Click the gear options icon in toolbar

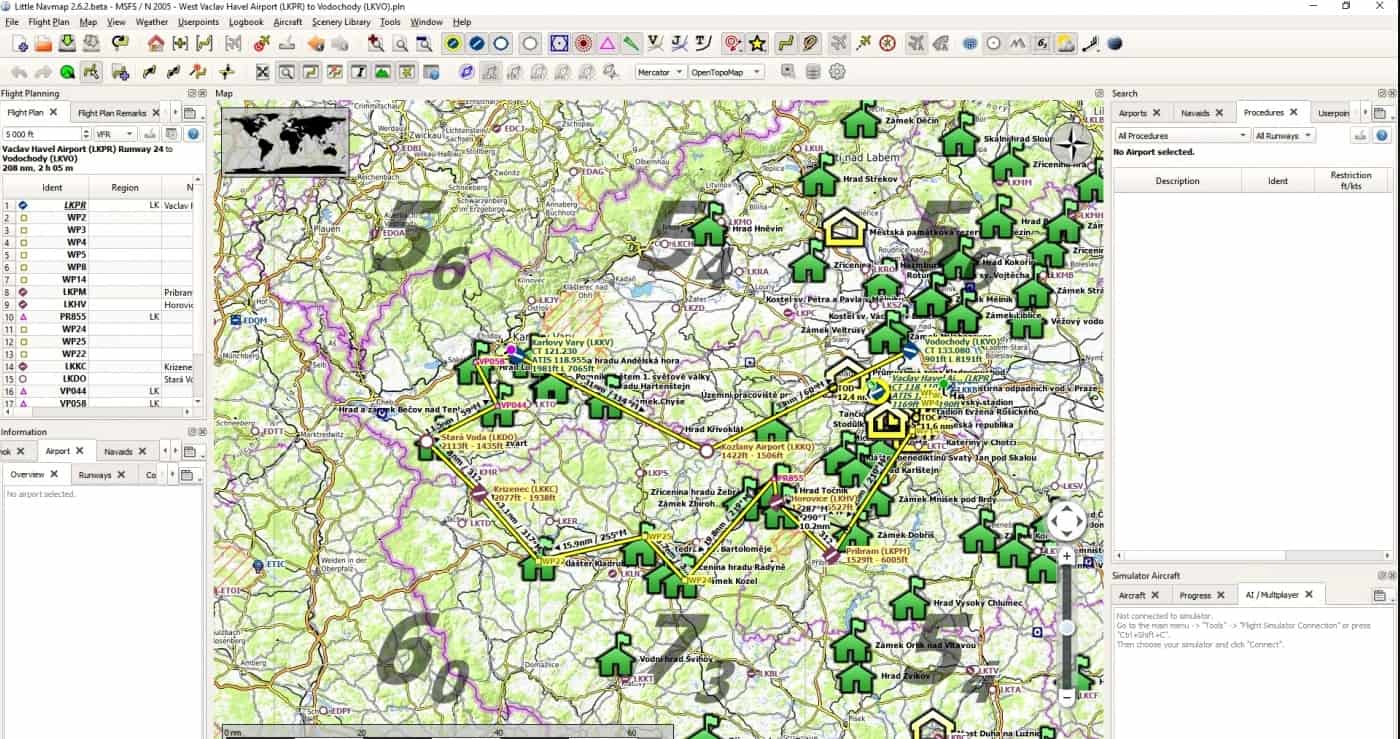(x=837, y=72)
